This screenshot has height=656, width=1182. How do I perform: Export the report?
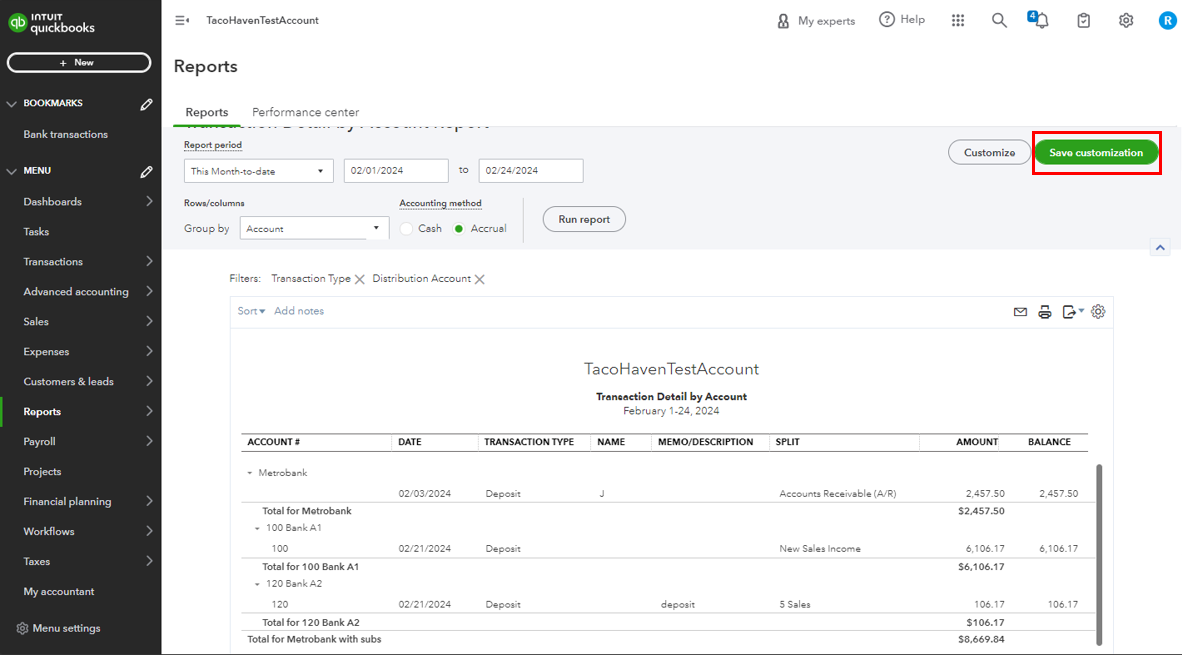coord(1073,311)
